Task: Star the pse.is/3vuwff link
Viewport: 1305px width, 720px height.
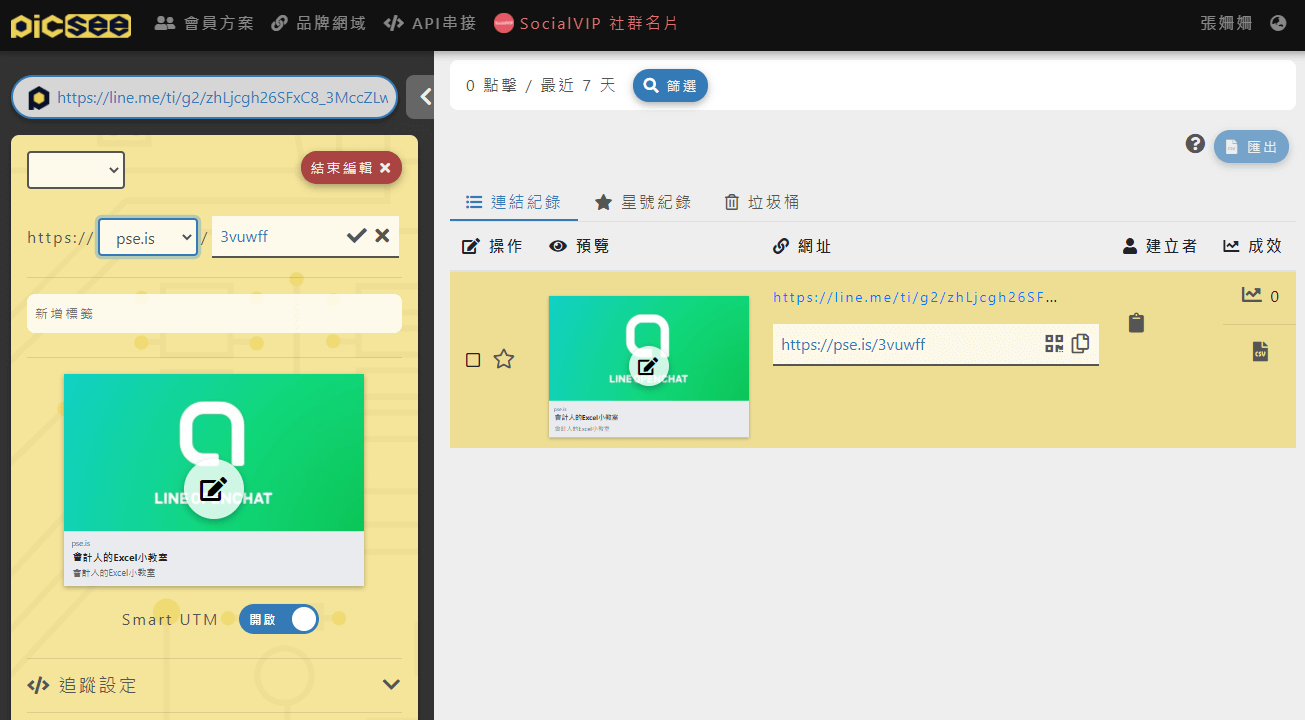Action: (x=504, y=359)
